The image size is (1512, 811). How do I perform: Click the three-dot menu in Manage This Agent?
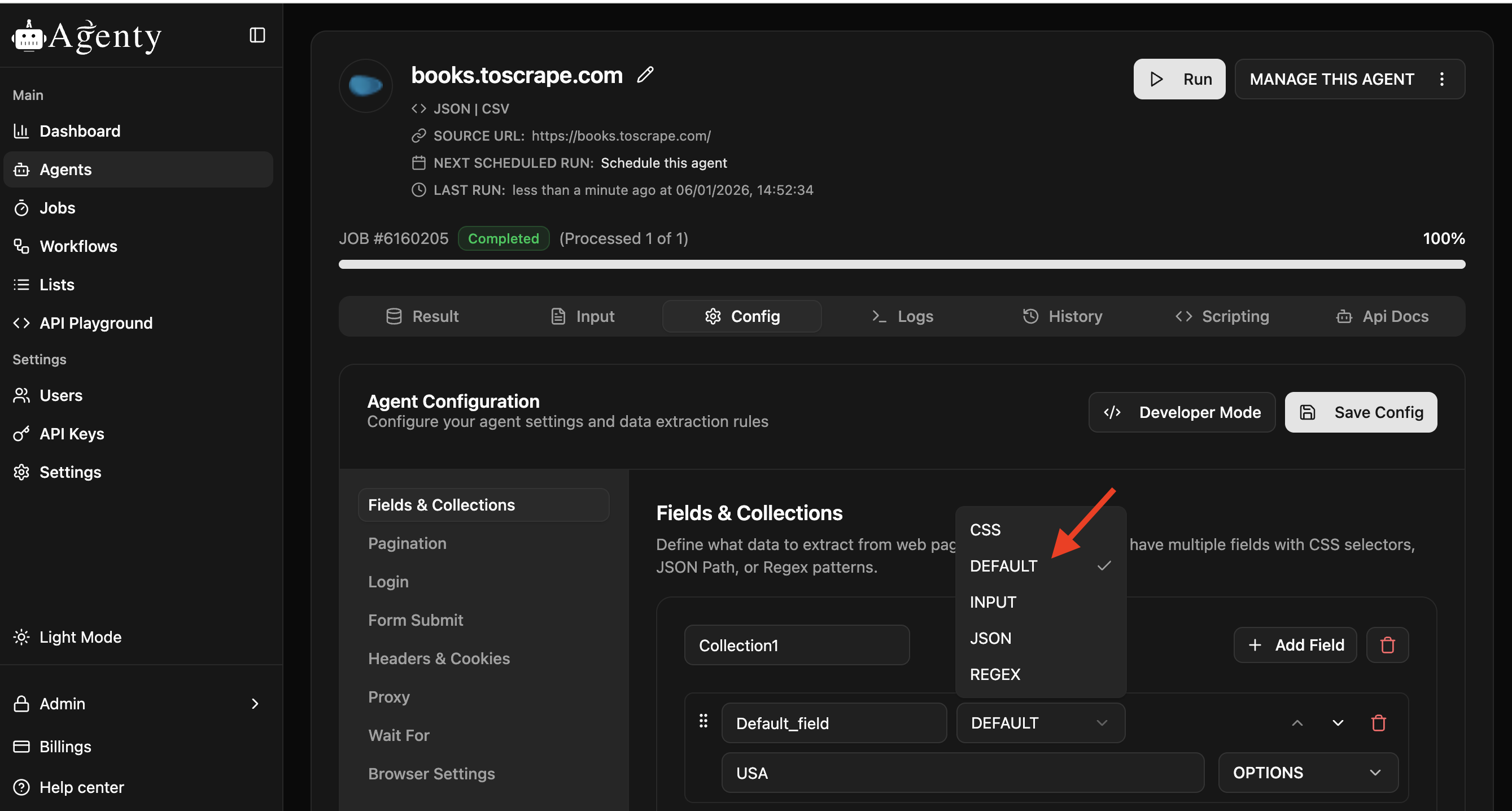point(1441,79)
